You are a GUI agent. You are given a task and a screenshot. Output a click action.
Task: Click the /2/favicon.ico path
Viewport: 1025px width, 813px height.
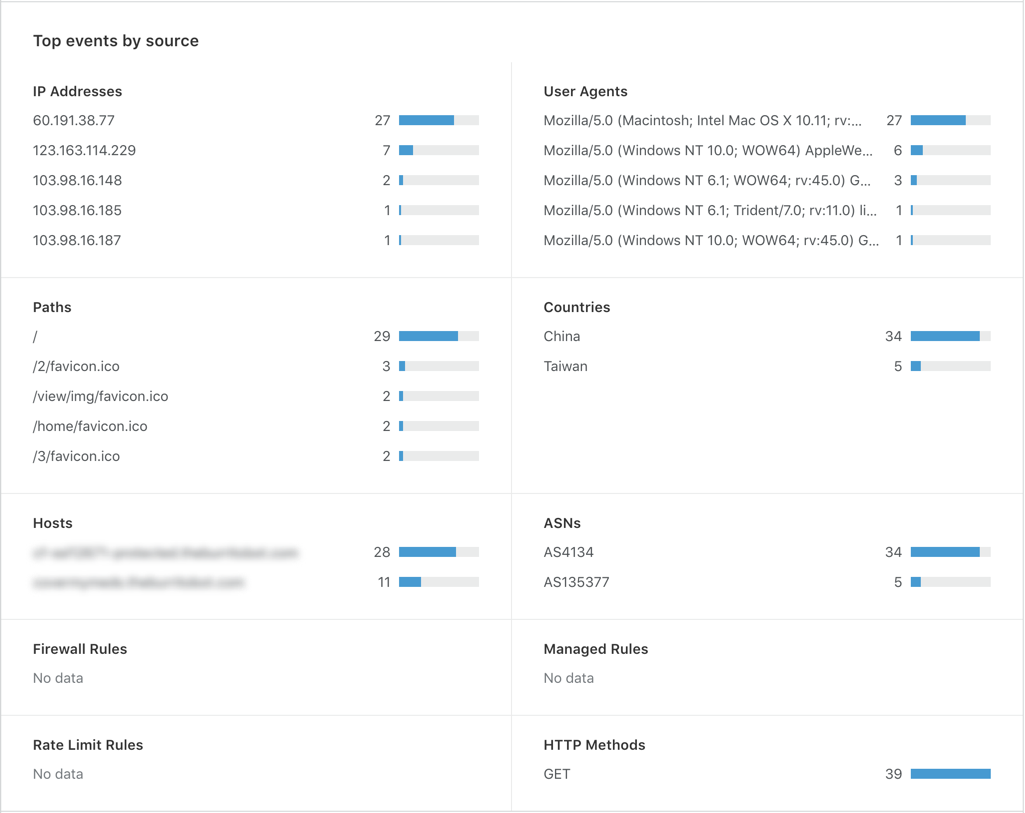click(76, 366)
